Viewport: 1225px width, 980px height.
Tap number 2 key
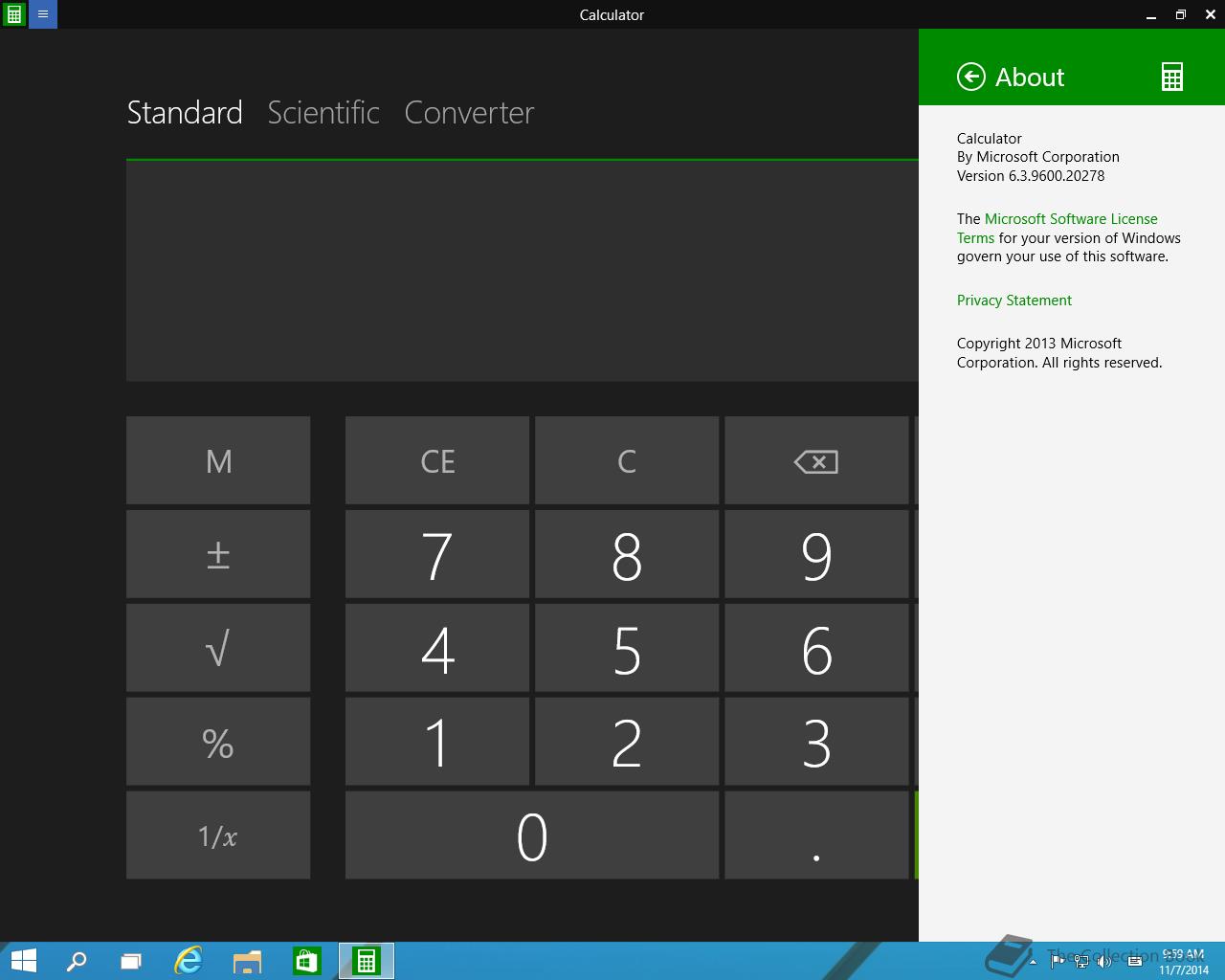point(627,742)
